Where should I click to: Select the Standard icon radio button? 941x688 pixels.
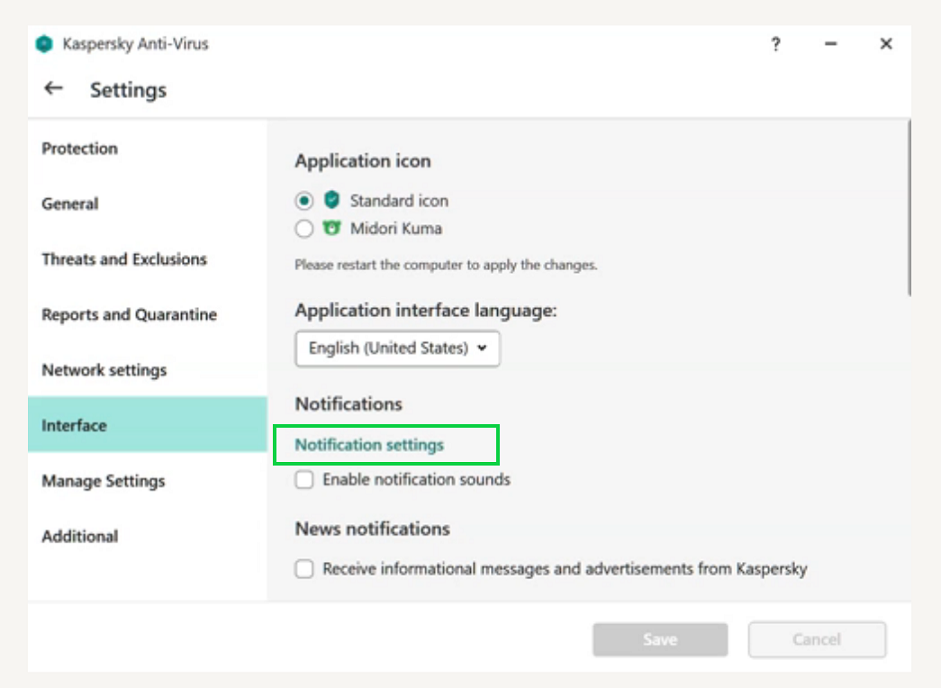[305, 201]
